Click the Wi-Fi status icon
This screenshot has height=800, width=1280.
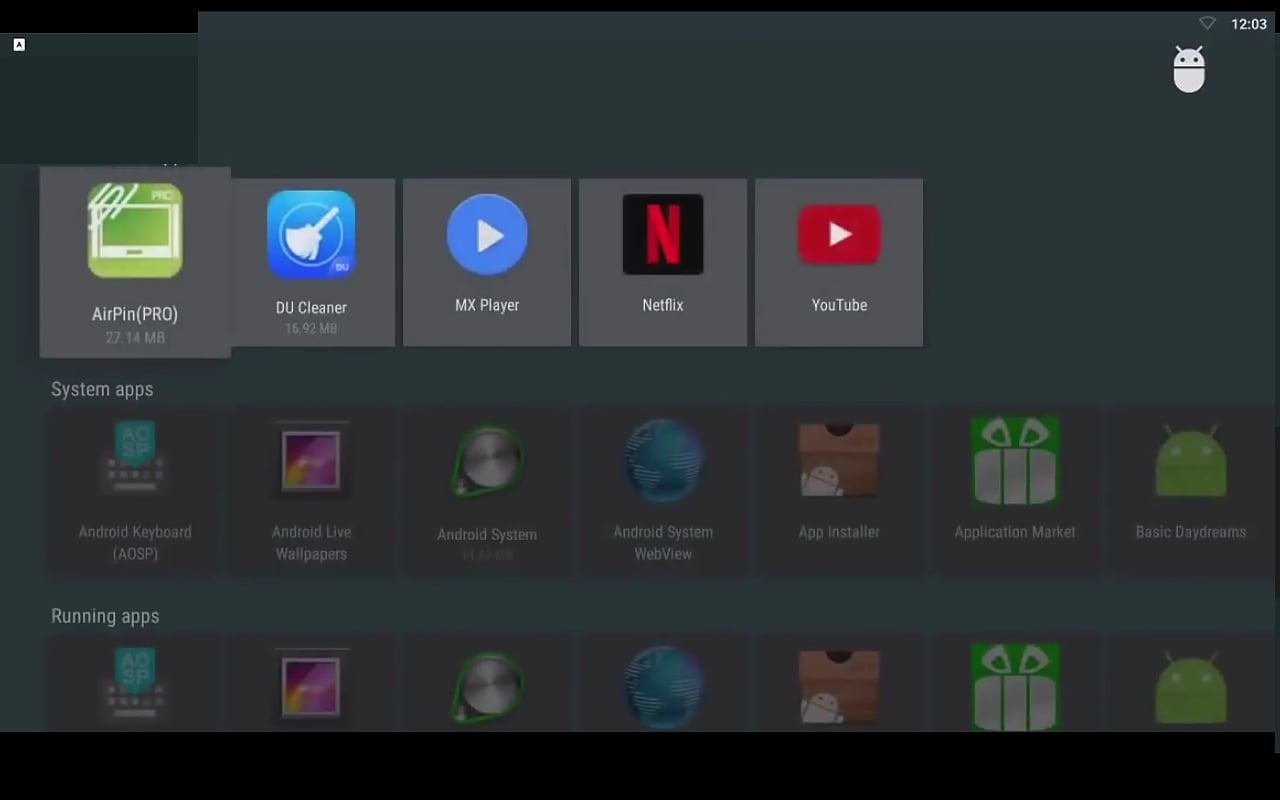pyautogui.click(x=1206, y=22)
